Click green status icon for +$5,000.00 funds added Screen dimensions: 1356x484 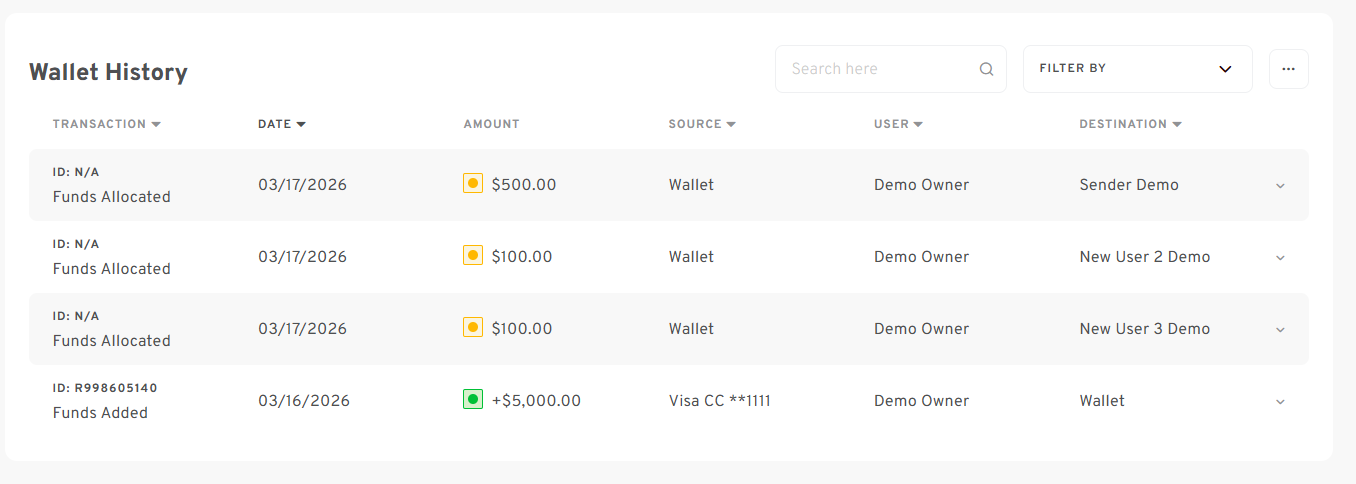tap(473, 400)
